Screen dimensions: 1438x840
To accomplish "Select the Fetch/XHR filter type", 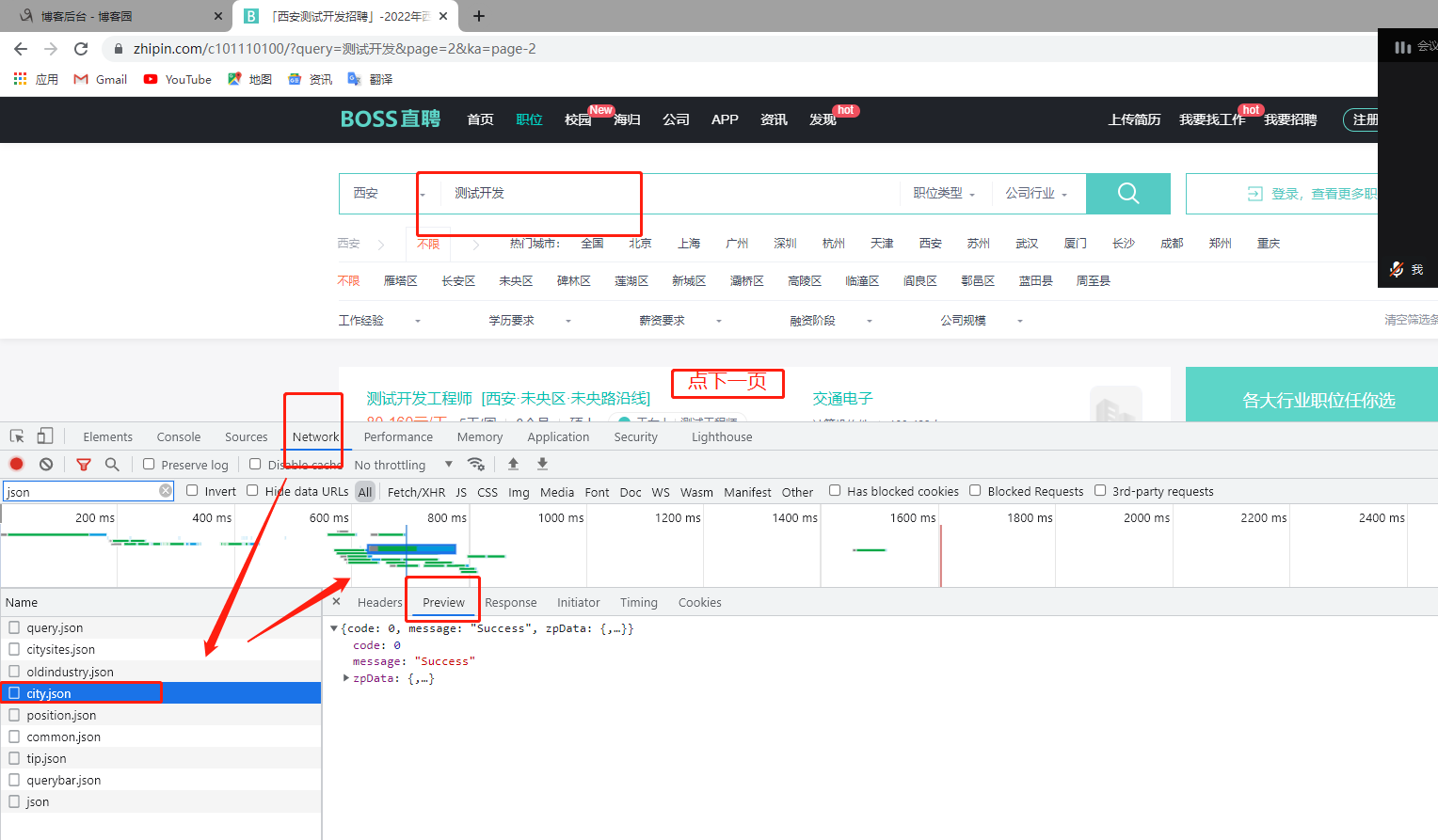I will [x=416, y=492].
